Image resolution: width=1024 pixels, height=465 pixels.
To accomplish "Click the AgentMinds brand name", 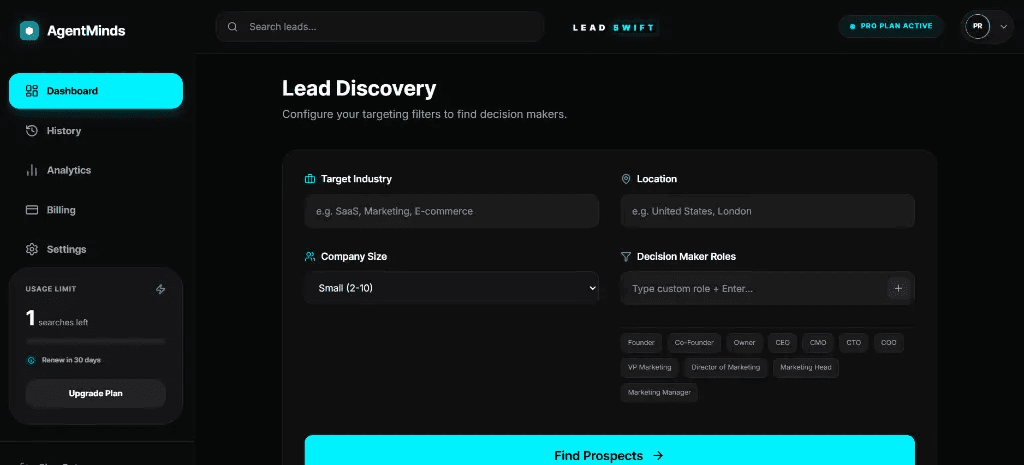I will click(x=86, y=31).
